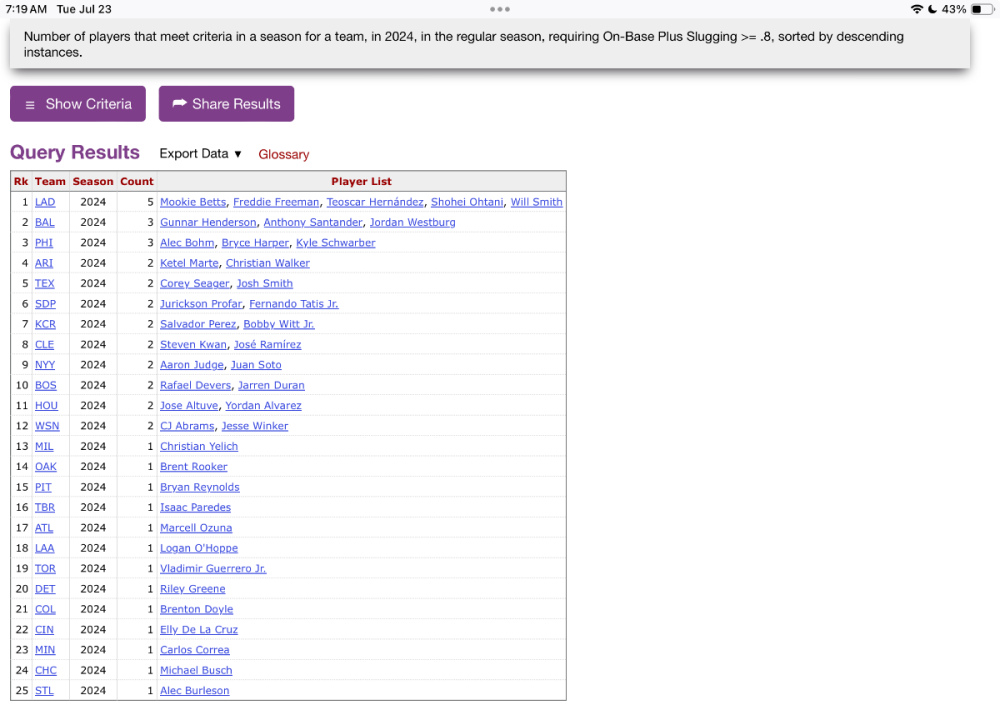
Task: Open the Glossary
Action: [283, 154]
